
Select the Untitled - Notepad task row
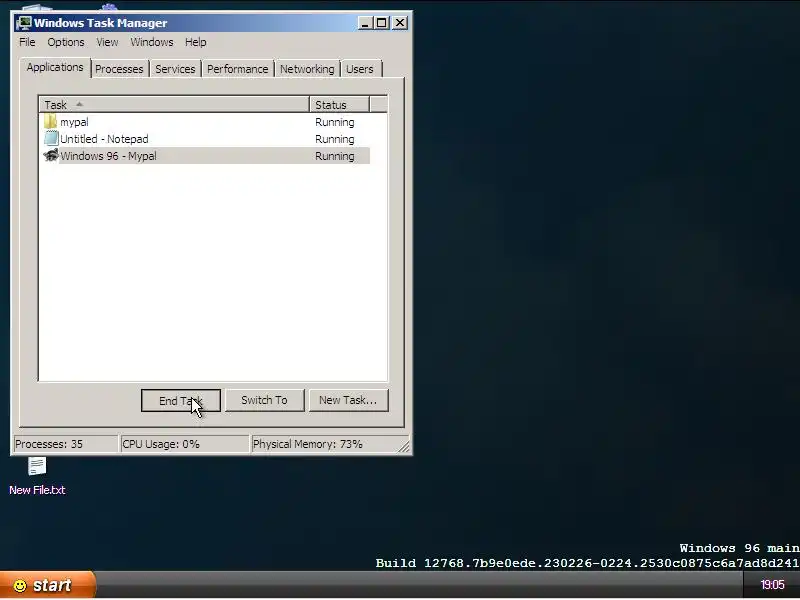click(207, 139)
